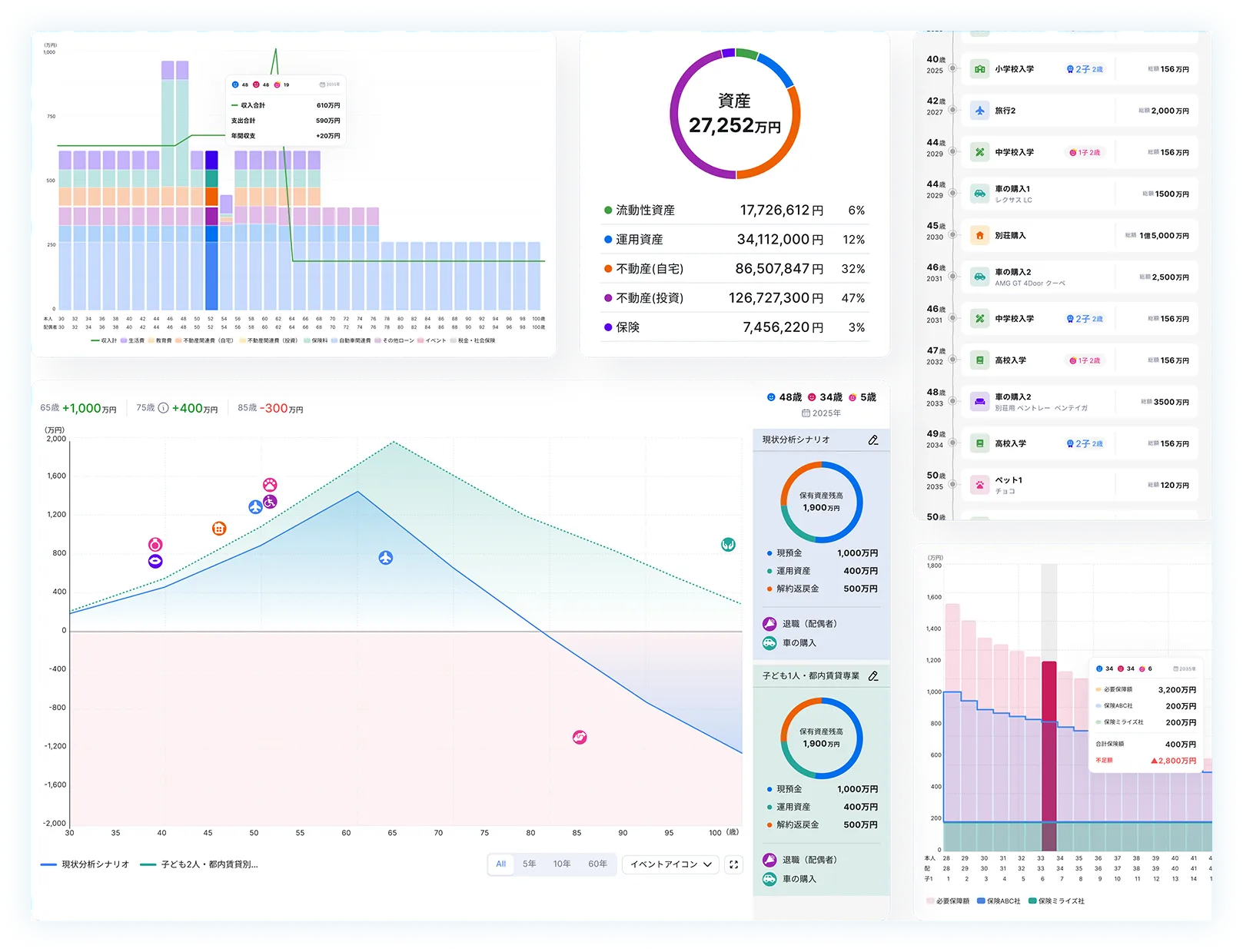
Task: Click the pink ring event icon on chart
Action: pyautogui.click(x=155, y=545)
